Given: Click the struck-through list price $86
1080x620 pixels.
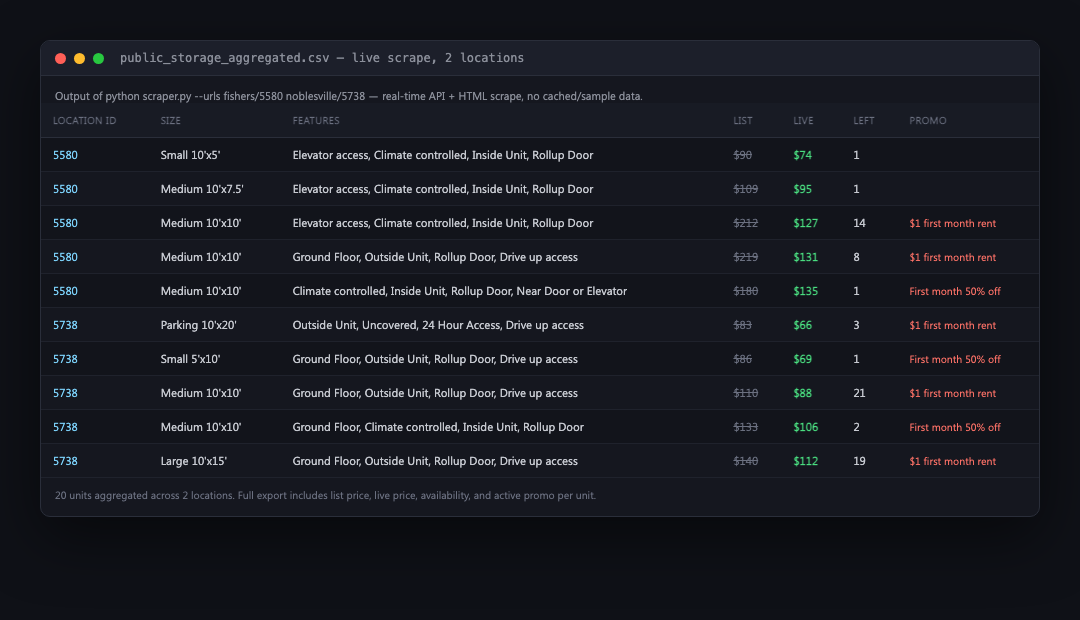Looking at the screenshot, I should (742, 359).
